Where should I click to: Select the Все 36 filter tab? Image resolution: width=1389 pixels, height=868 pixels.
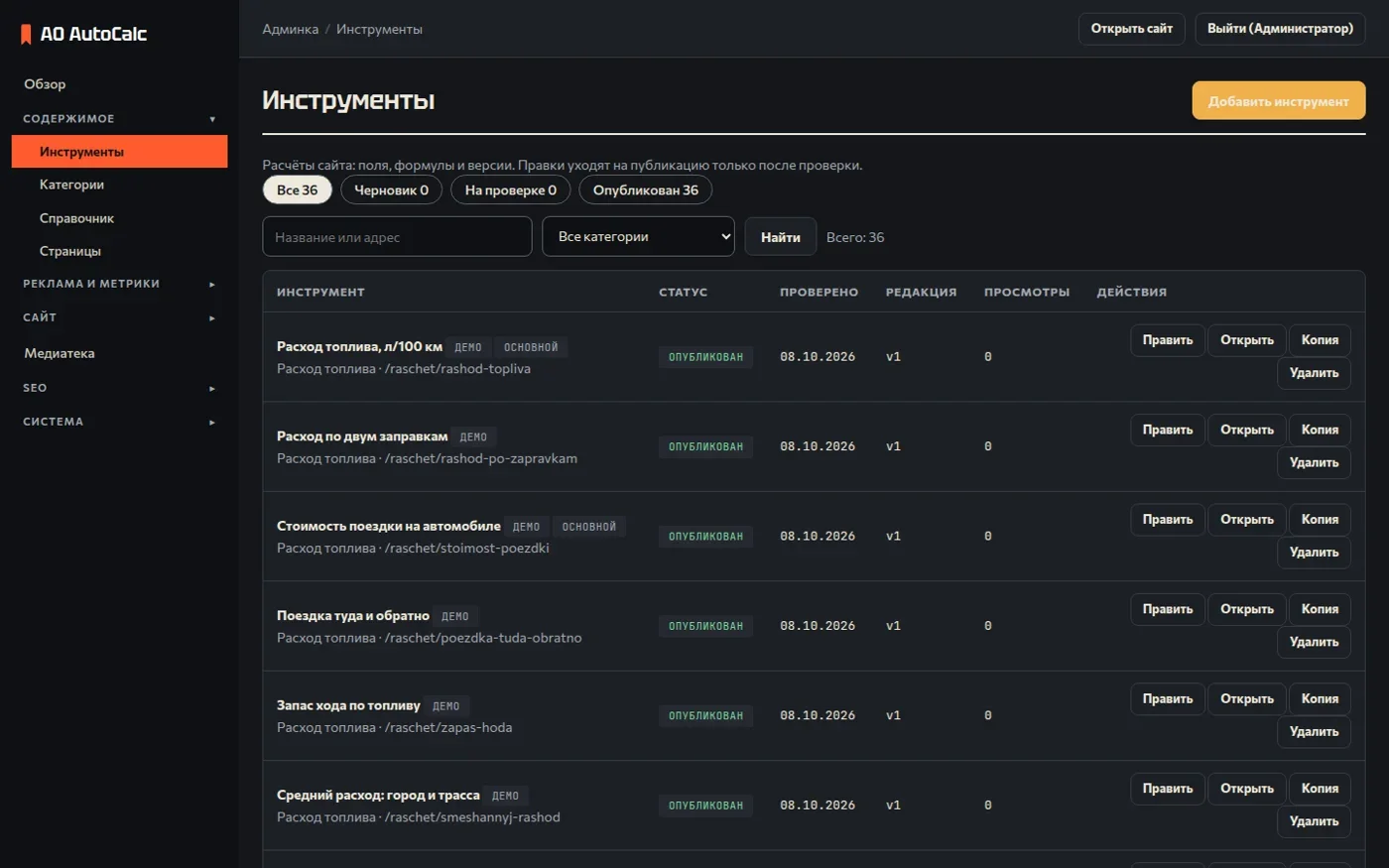pyautogui.click(x=298, y=189)
